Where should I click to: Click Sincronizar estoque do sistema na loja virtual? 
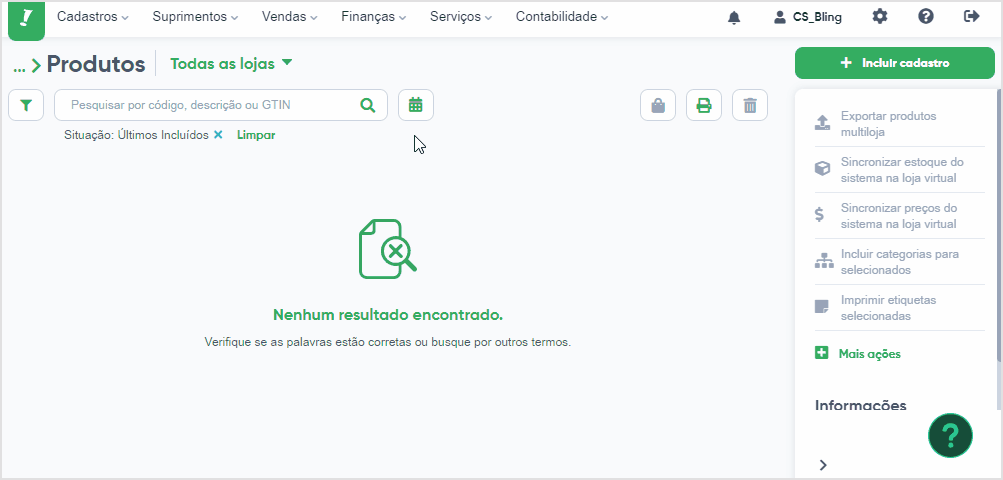pyautogui.click(x=903, y=170)
